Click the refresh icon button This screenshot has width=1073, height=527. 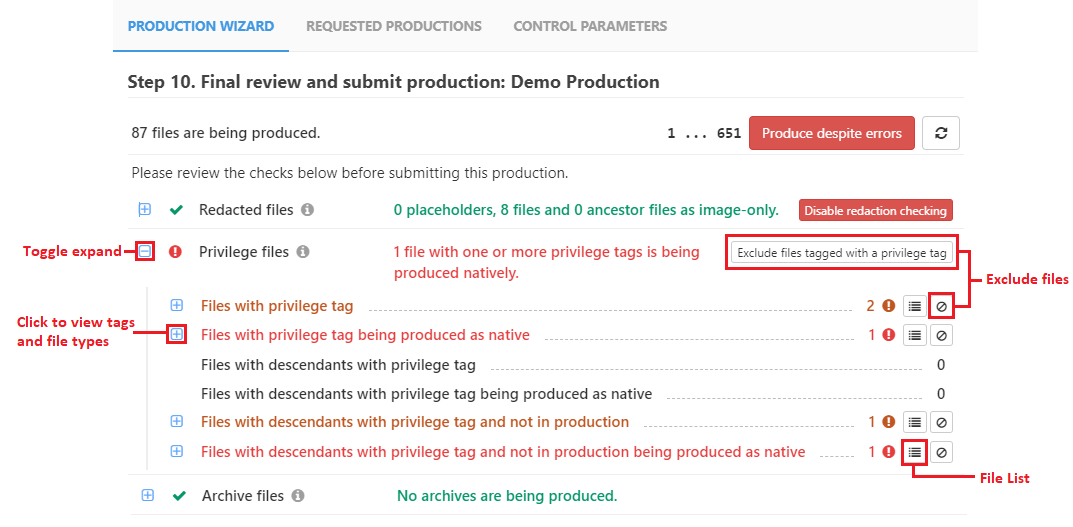tap(941, 133)
